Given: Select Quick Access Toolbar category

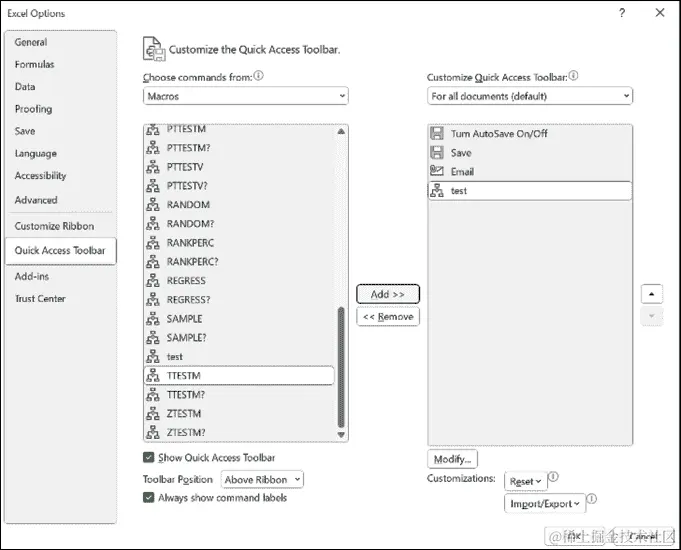Looking at the screenshot, I should 61,251.
